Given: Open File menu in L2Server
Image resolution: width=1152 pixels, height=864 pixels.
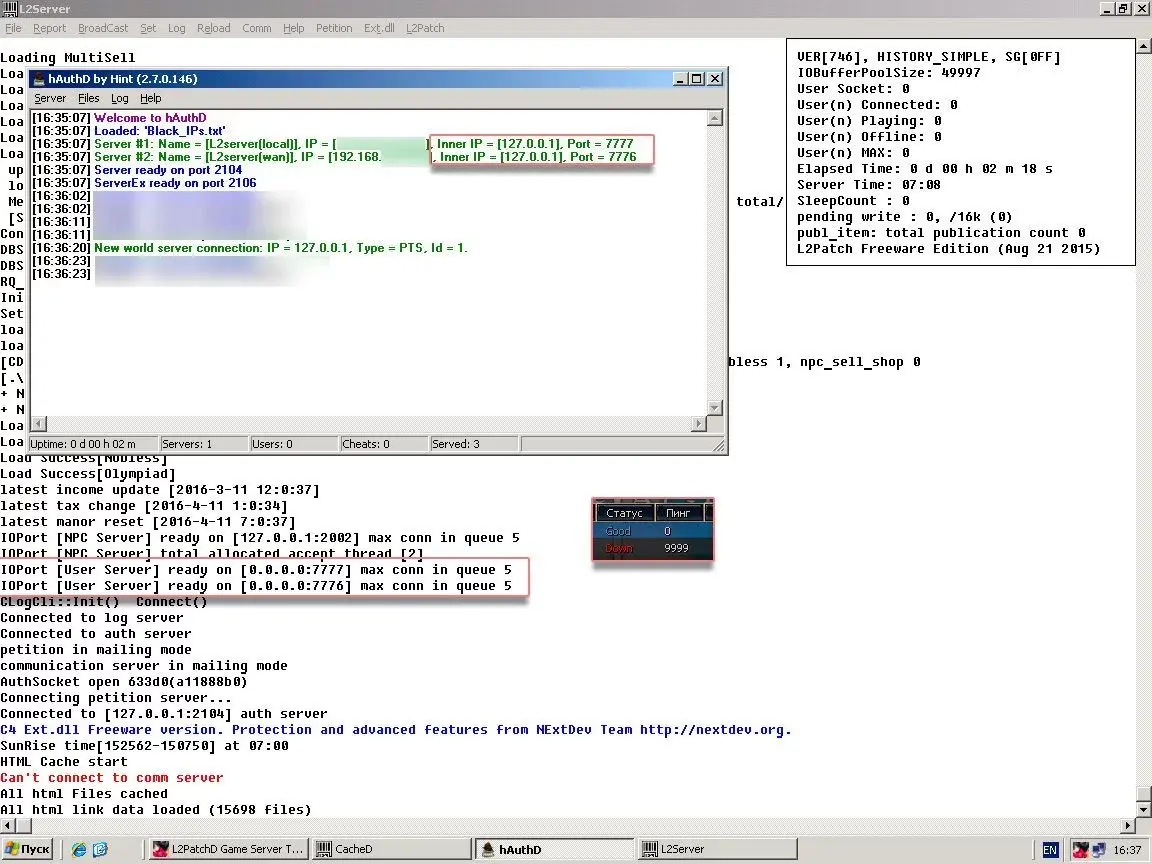Looking at the screenshot, I should pyautogui.click(x=13, y=28).
